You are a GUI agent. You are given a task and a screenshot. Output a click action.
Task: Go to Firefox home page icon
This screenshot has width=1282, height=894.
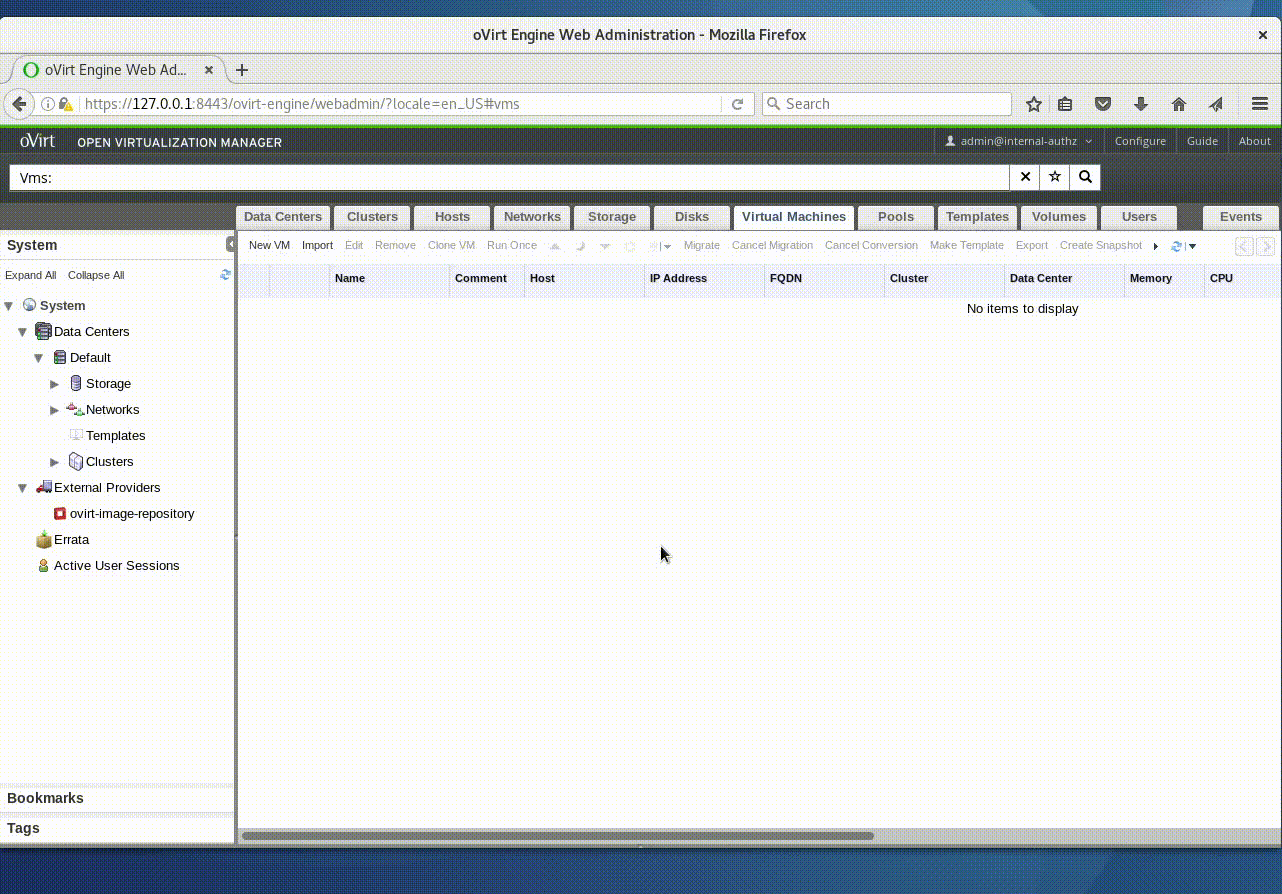[1178, 104]
